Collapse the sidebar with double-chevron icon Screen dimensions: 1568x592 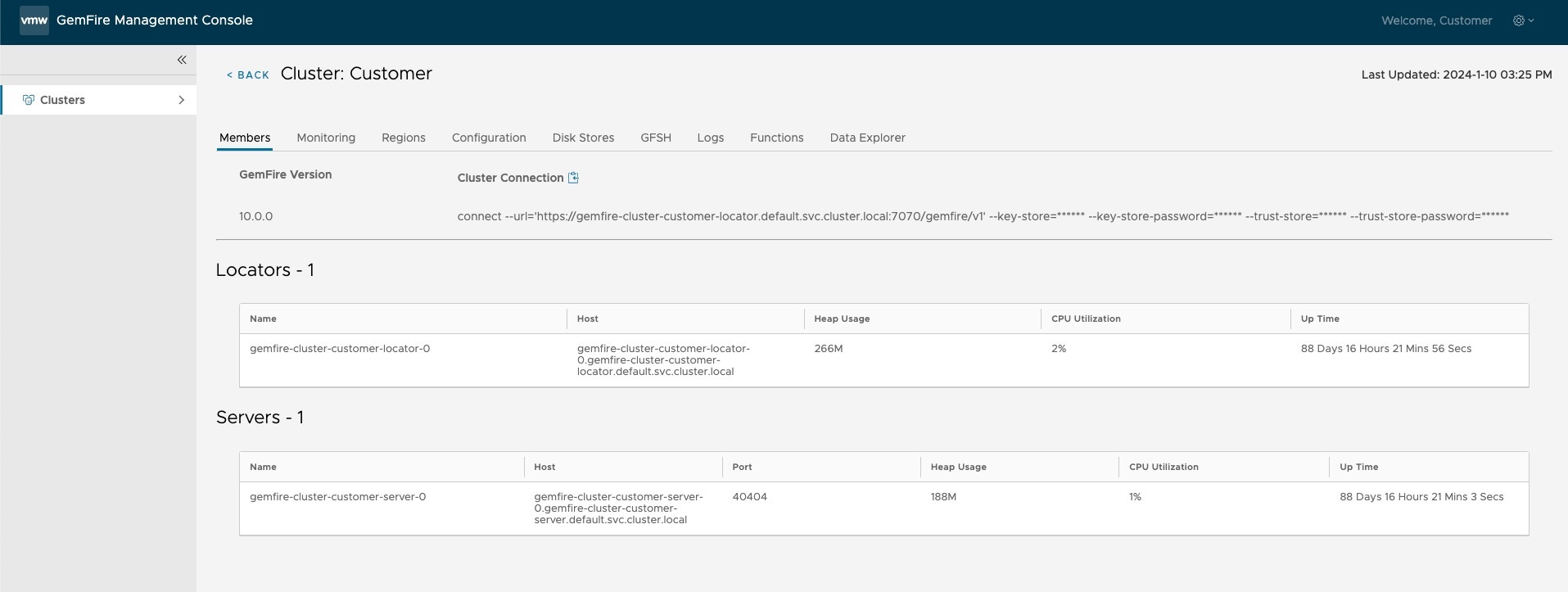tap(182, 60)
